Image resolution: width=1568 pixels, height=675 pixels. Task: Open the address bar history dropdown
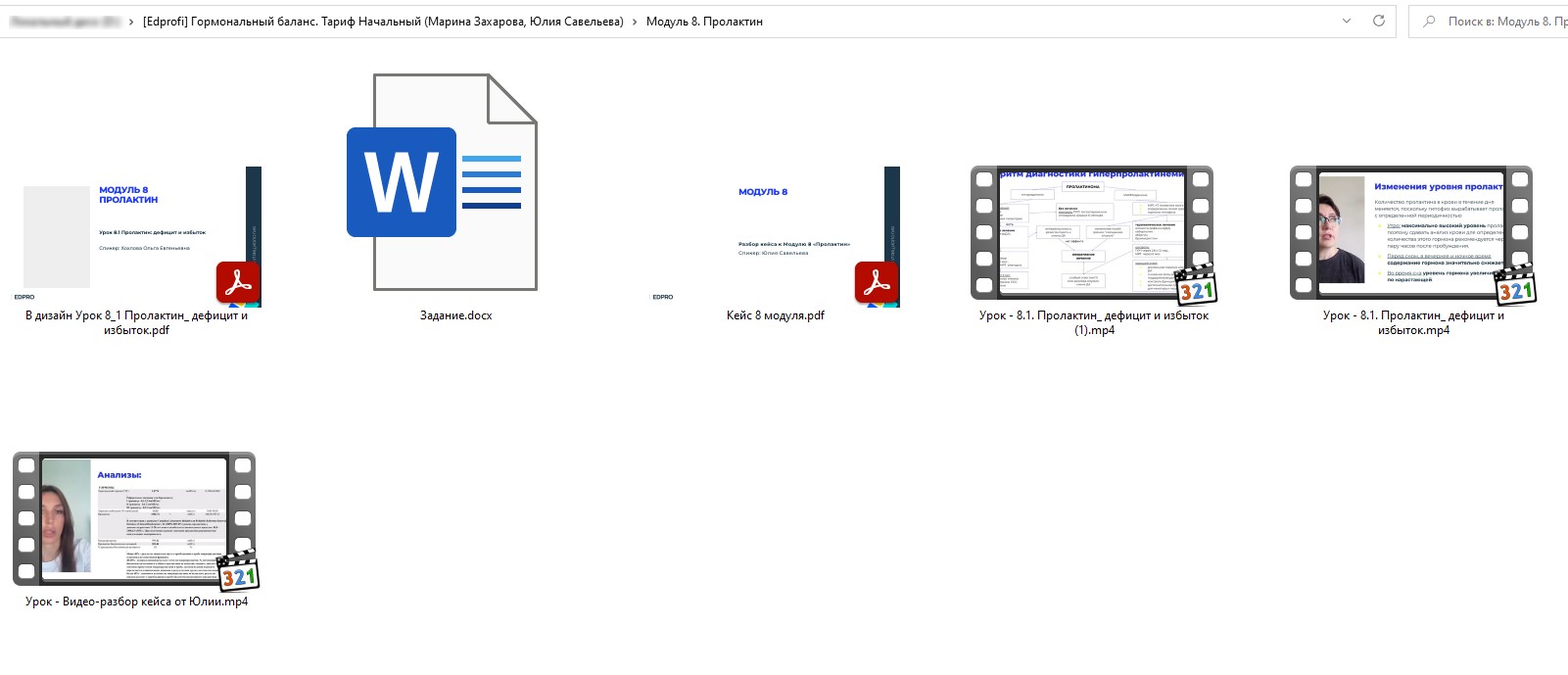click(1347, 21)
